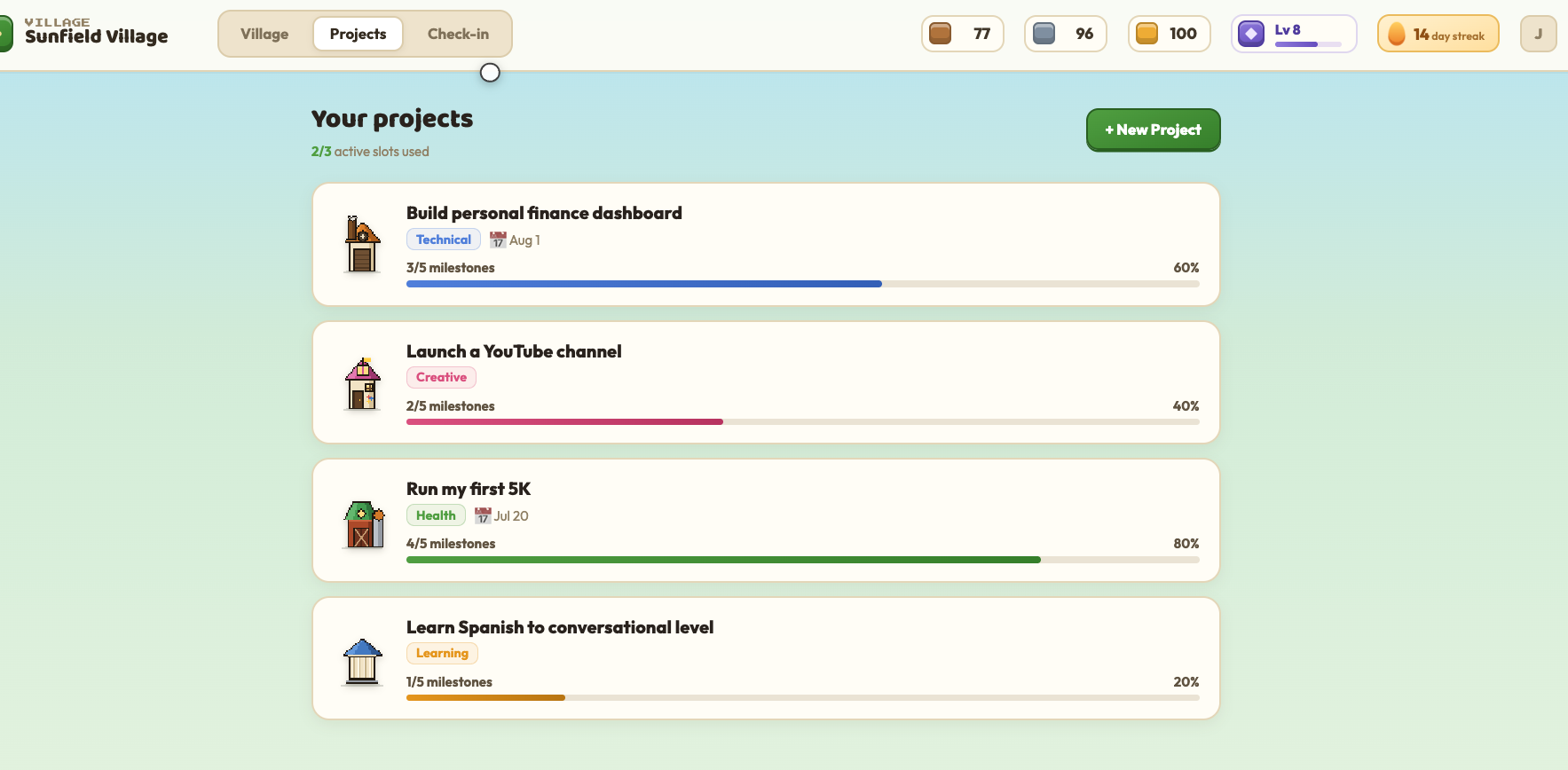The width and height of the screenshot is (1568, 770).
Task: Click the Learning category tag
Action: pyautogui.click(x=442, y=653)
